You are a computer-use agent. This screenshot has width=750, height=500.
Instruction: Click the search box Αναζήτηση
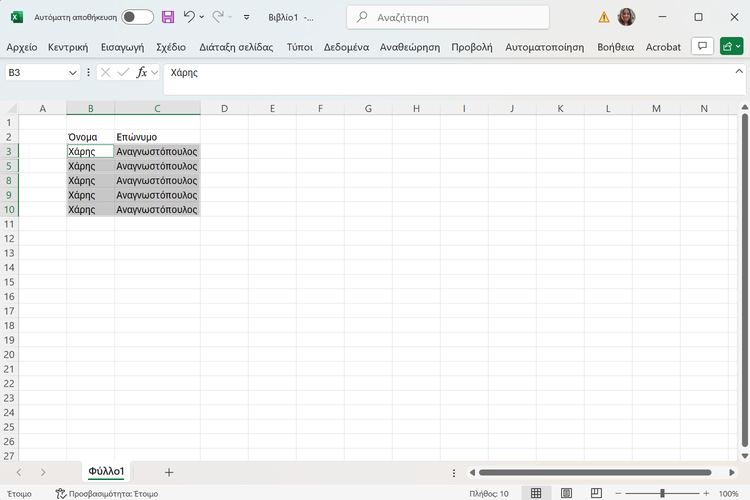448,17
